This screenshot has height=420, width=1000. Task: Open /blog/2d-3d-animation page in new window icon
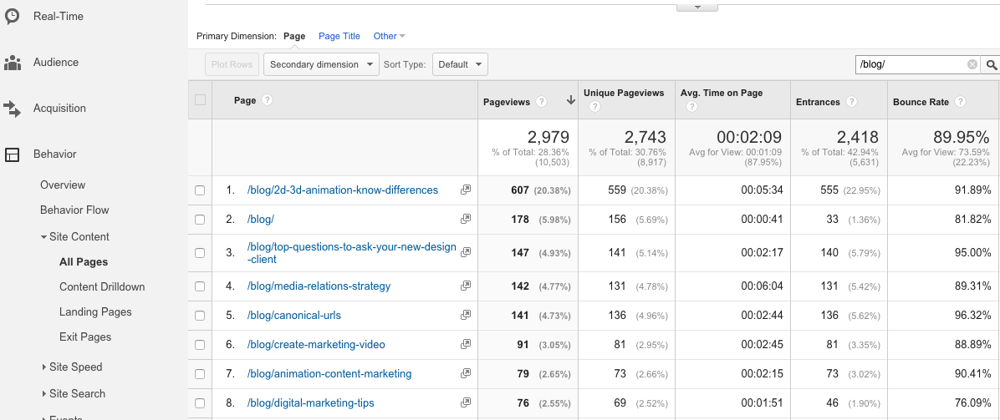click(x=466, y=190)
